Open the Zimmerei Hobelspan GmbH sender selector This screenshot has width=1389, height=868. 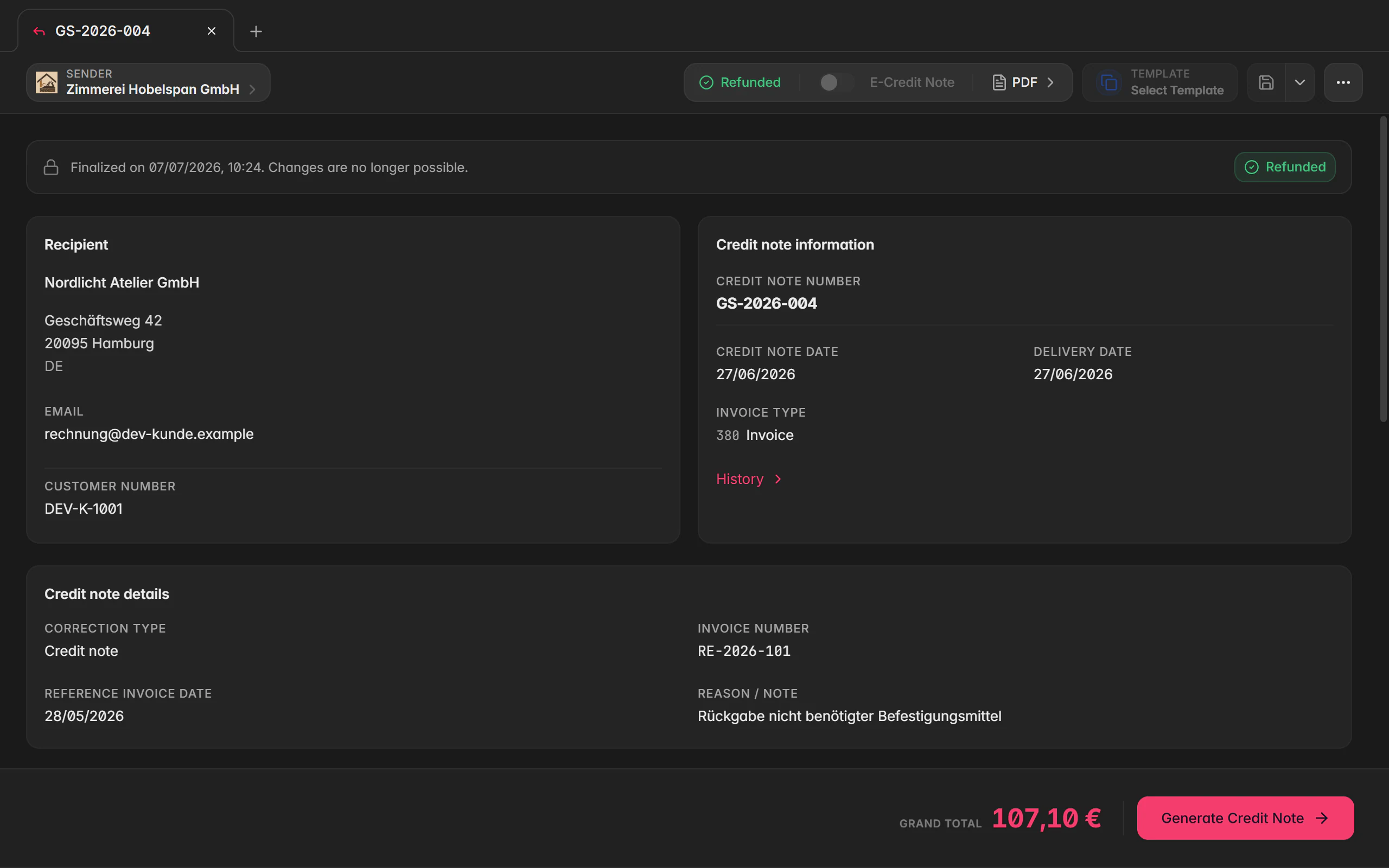[148, 82]
